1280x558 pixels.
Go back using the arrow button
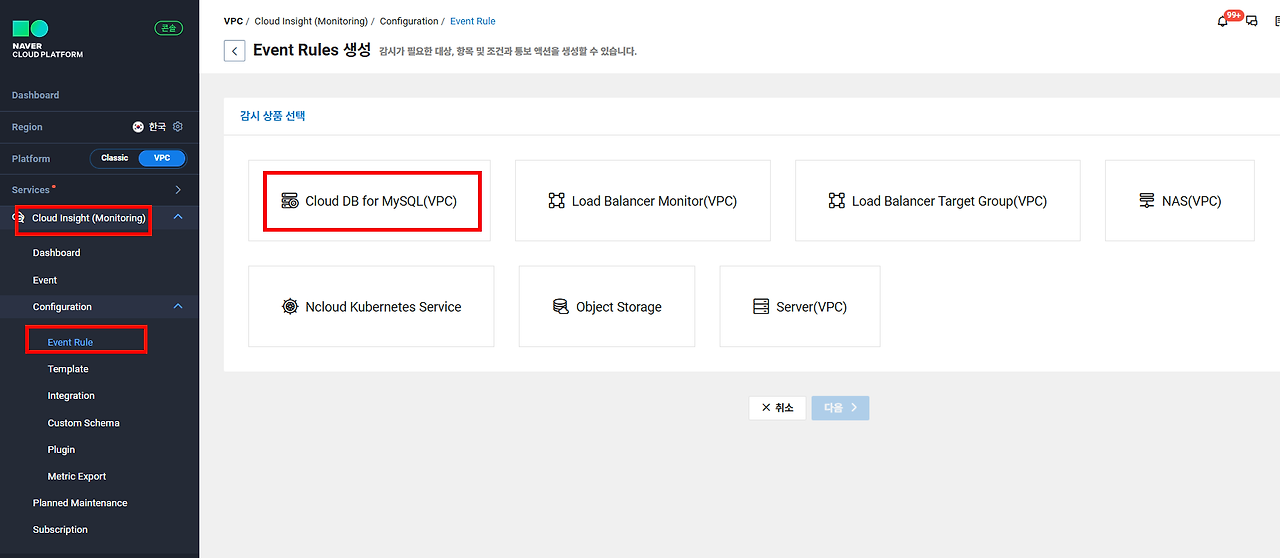234,51
